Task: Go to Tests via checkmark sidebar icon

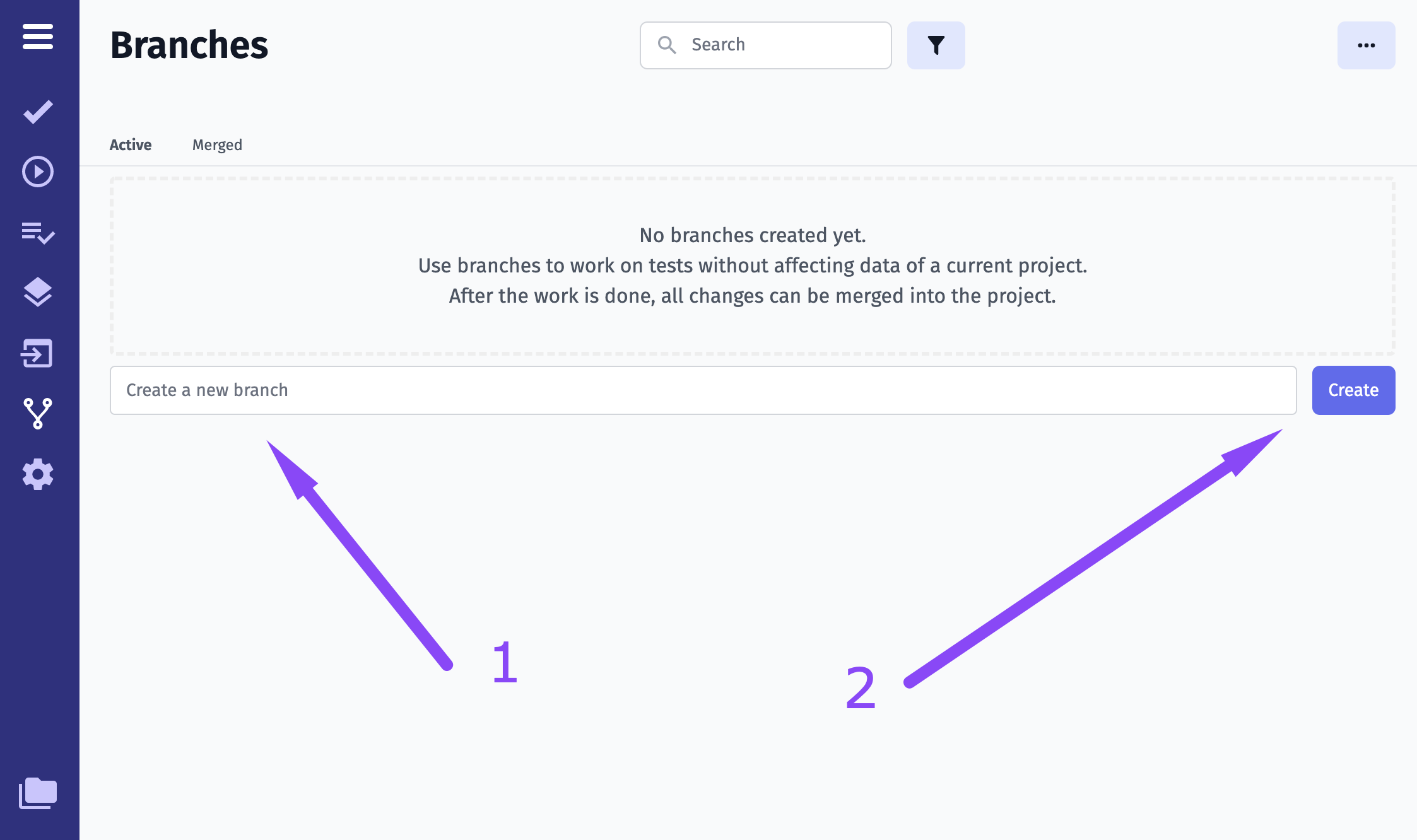Action: pyautogui.click(x=38, y=112)
